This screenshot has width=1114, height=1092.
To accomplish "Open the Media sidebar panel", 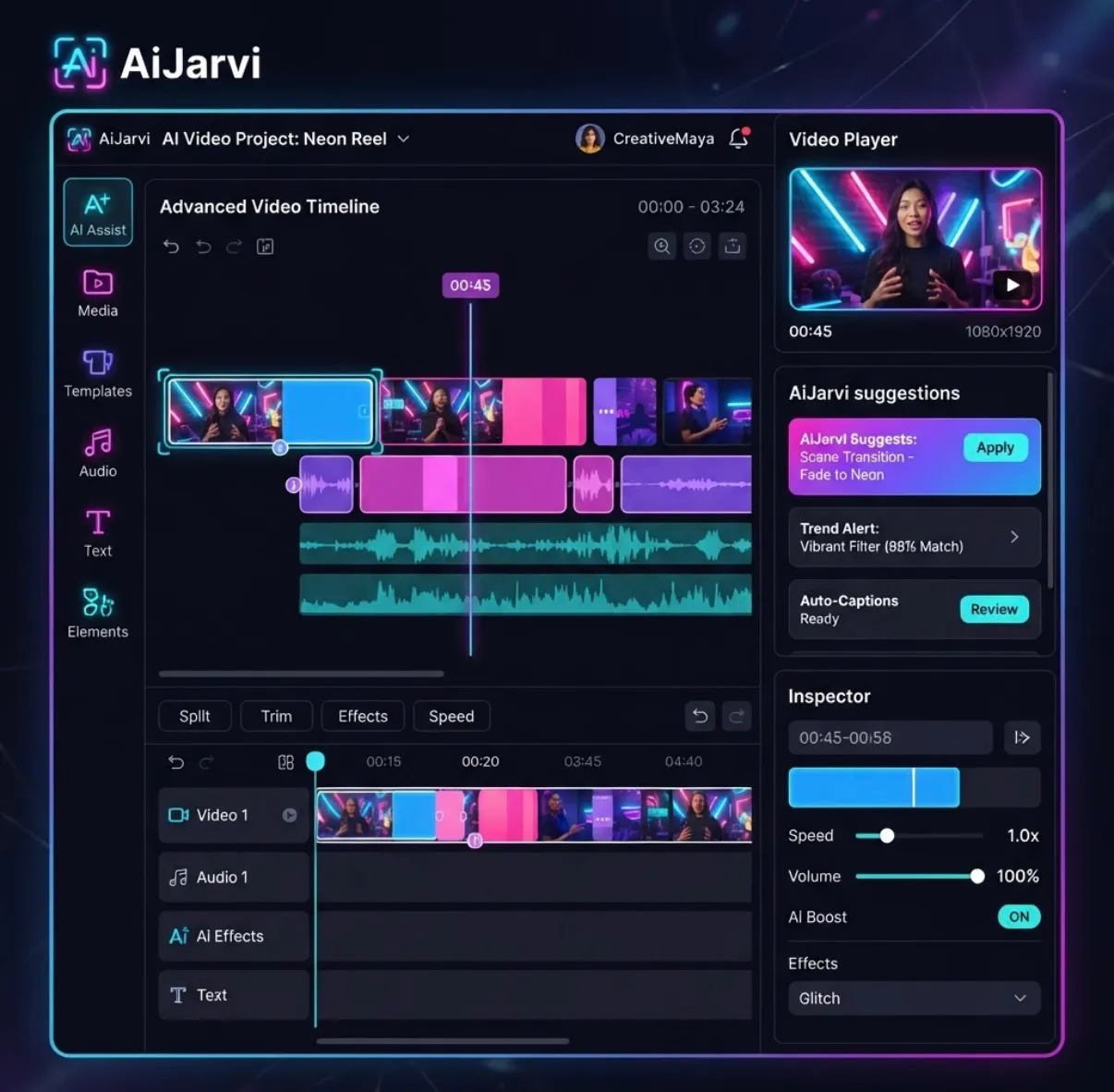I will (x=98, y=294).
